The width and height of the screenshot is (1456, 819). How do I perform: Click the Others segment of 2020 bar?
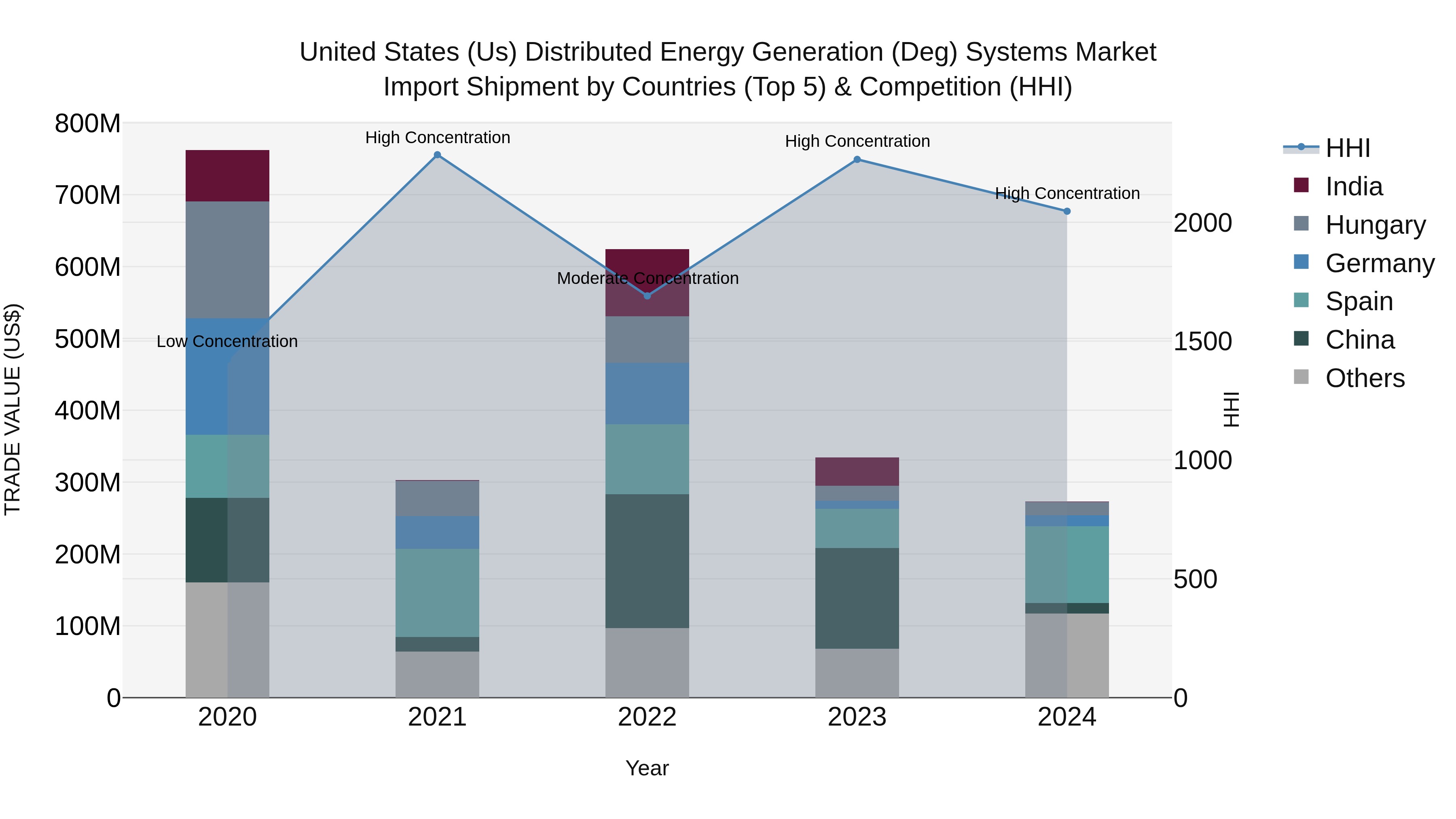pos(227,640)
